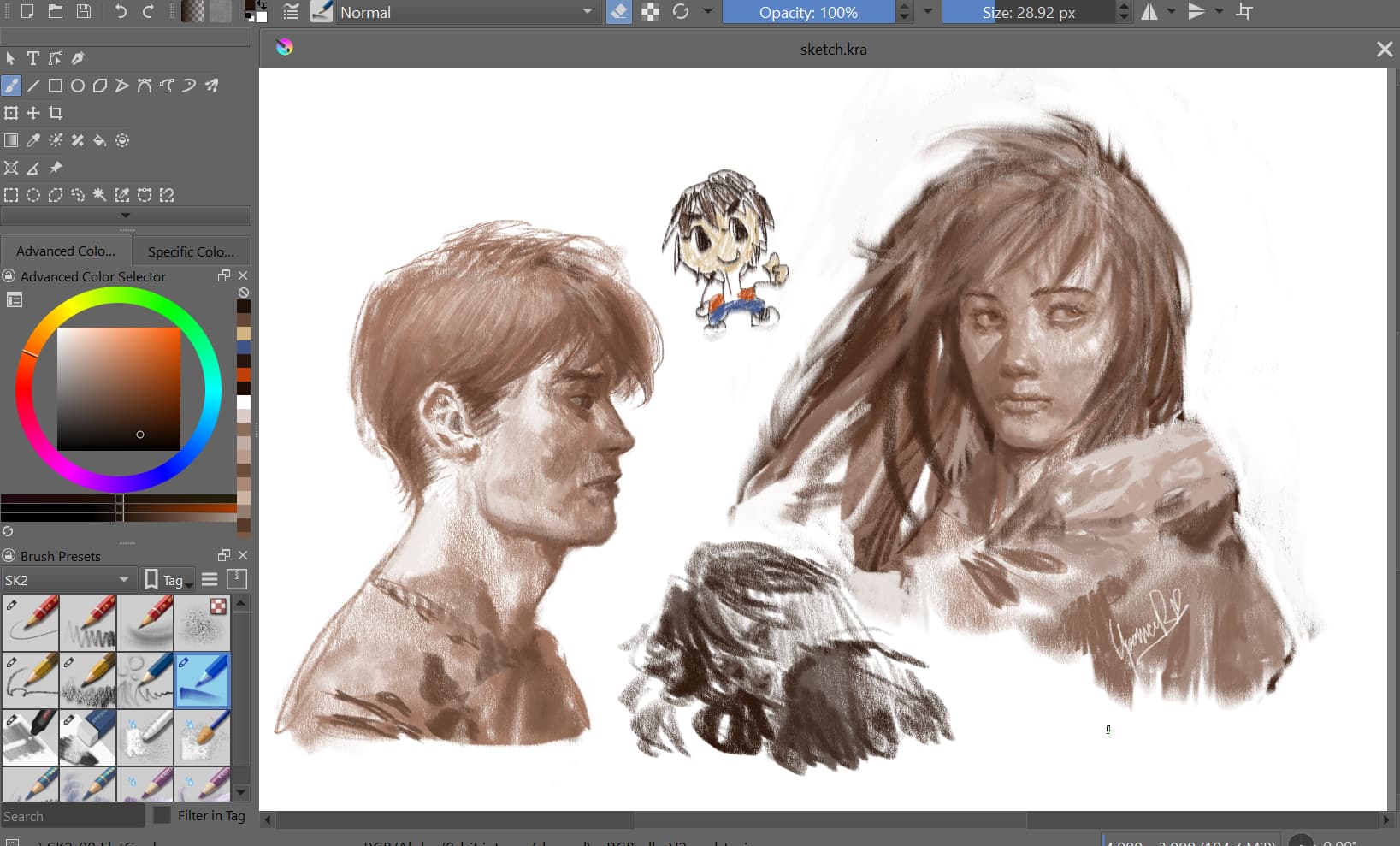Select the Move tool
Viewport: 1400px width, 846px height.
tap(33, 113)
